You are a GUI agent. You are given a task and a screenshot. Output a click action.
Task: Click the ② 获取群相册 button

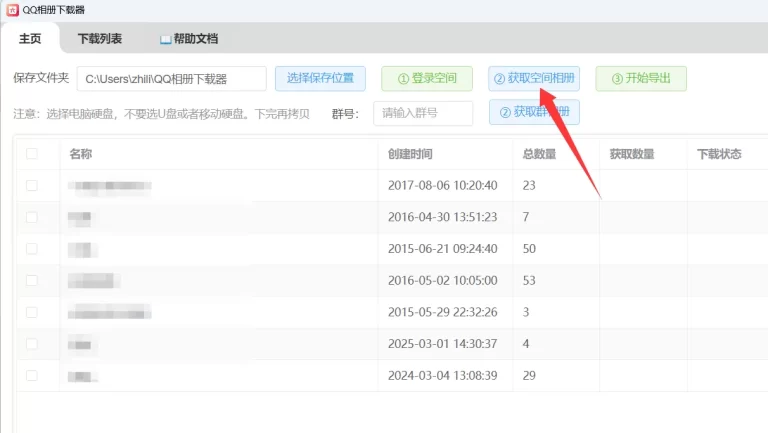pyautogui.click(x=534, y=112)
